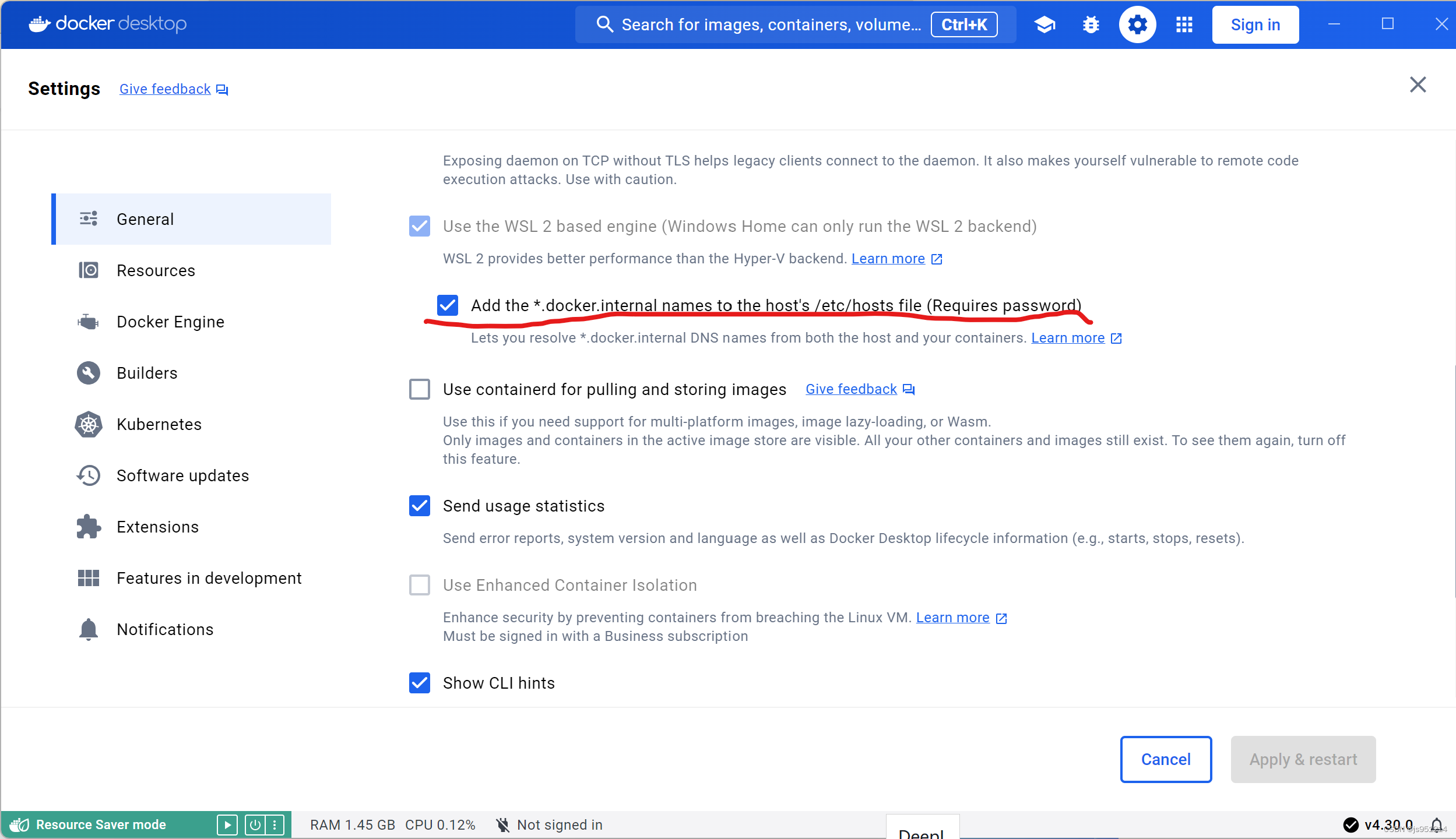
Task: Click the Cancel button
Action: [x=1166, y=759]
